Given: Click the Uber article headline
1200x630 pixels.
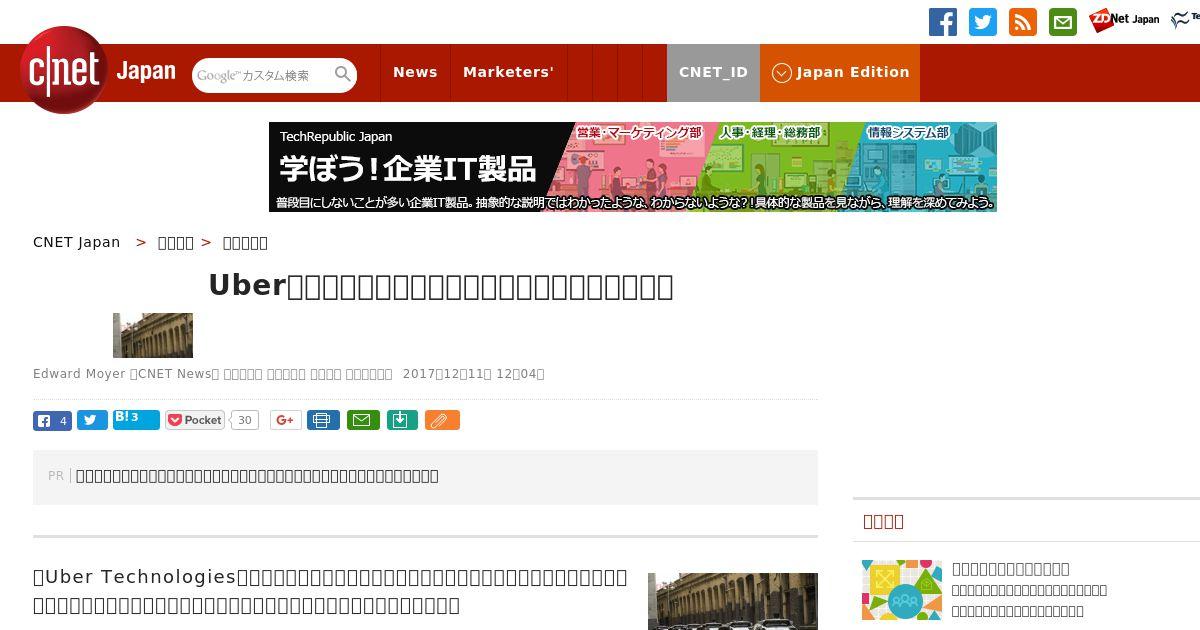Looking at the screenshot, I should click(x=441, y=286).
